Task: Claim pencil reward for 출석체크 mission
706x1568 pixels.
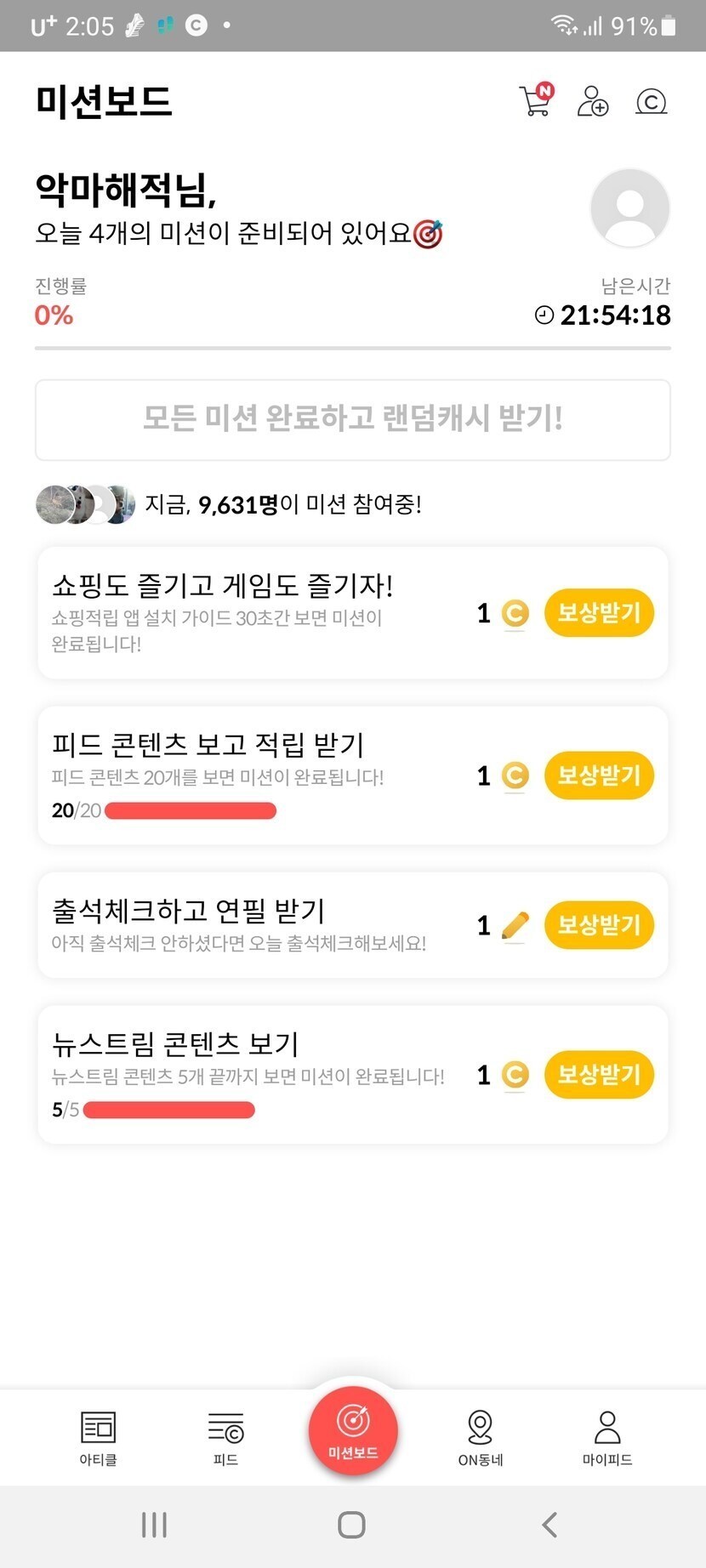Action: [599, 925]
